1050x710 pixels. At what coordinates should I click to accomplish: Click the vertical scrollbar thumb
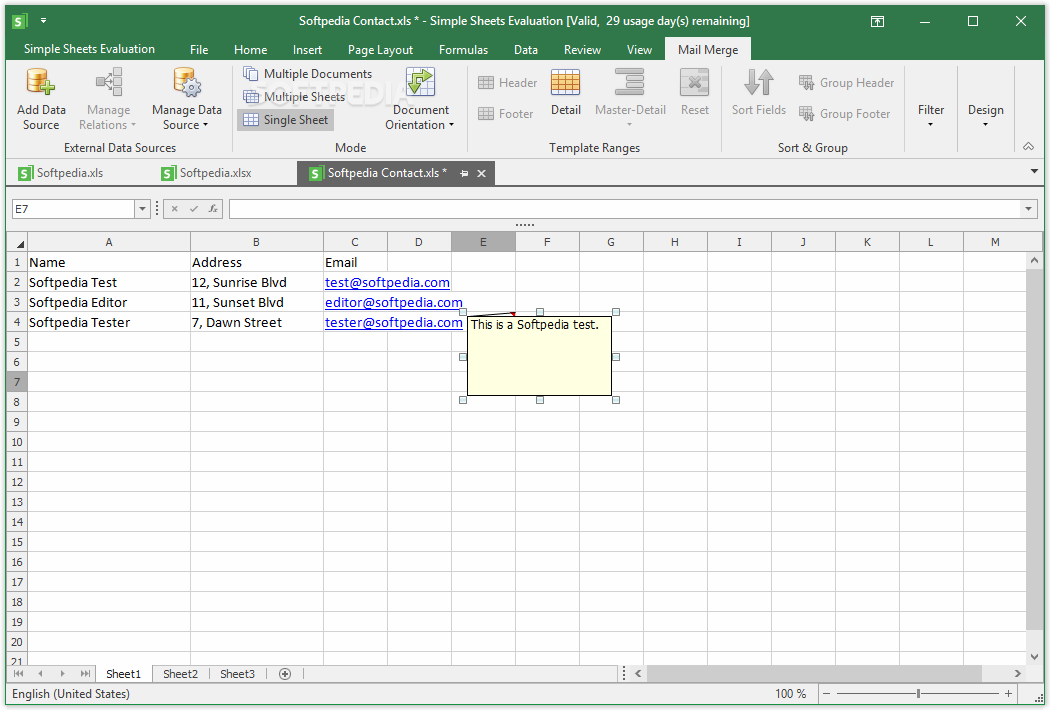pos(1034,449)
